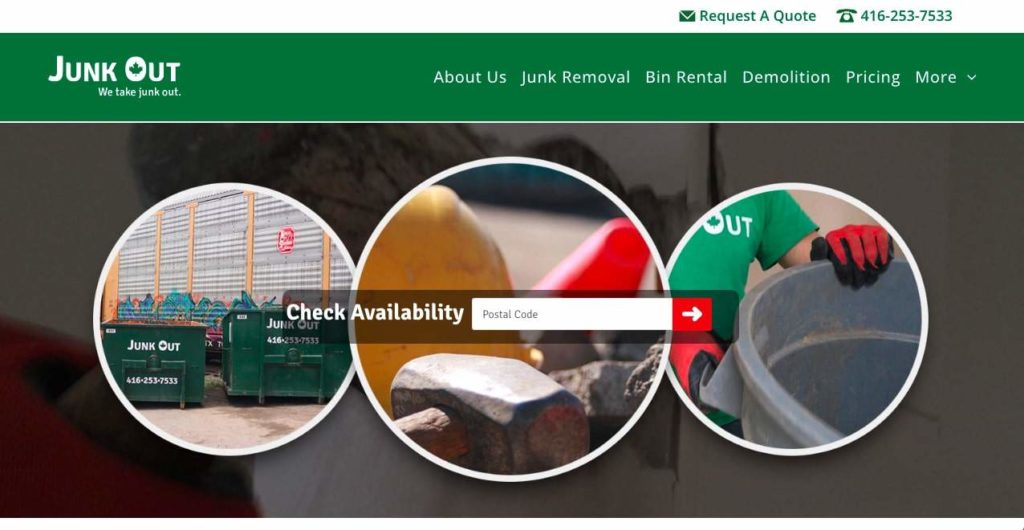Submit the Check Availability red button
This screenshot has width=1024, height=530.
click(692, 314)
